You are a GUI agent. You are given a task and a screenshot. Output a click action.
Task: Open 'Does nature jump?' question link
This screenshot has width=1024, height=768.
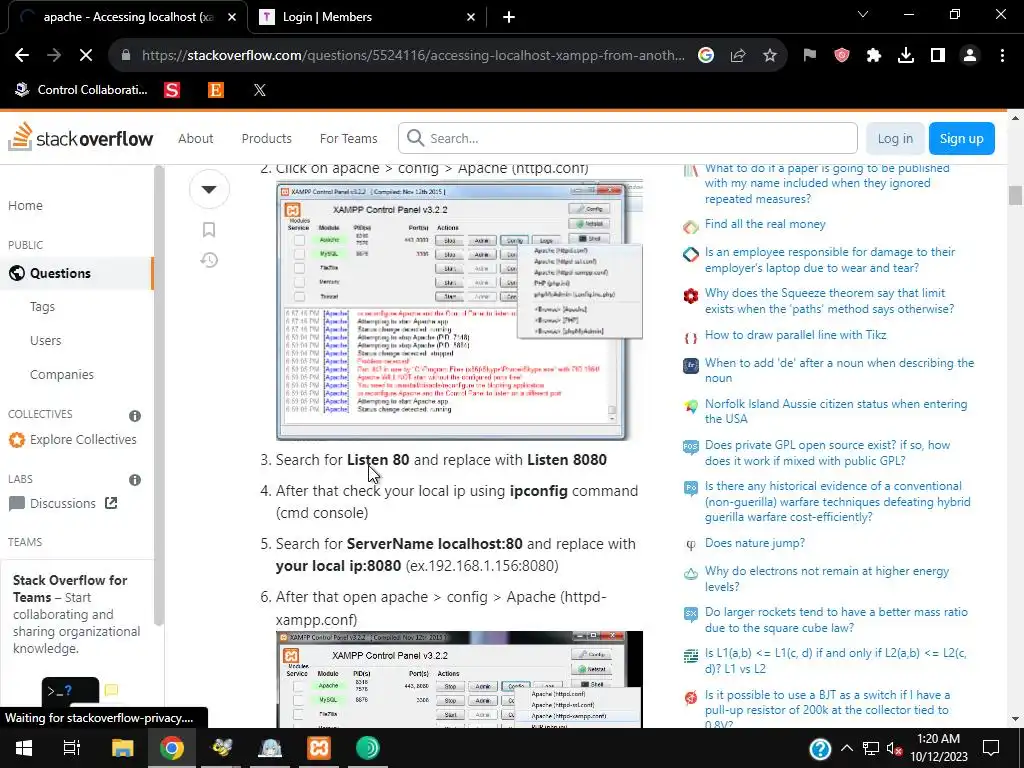pos(754,543)
